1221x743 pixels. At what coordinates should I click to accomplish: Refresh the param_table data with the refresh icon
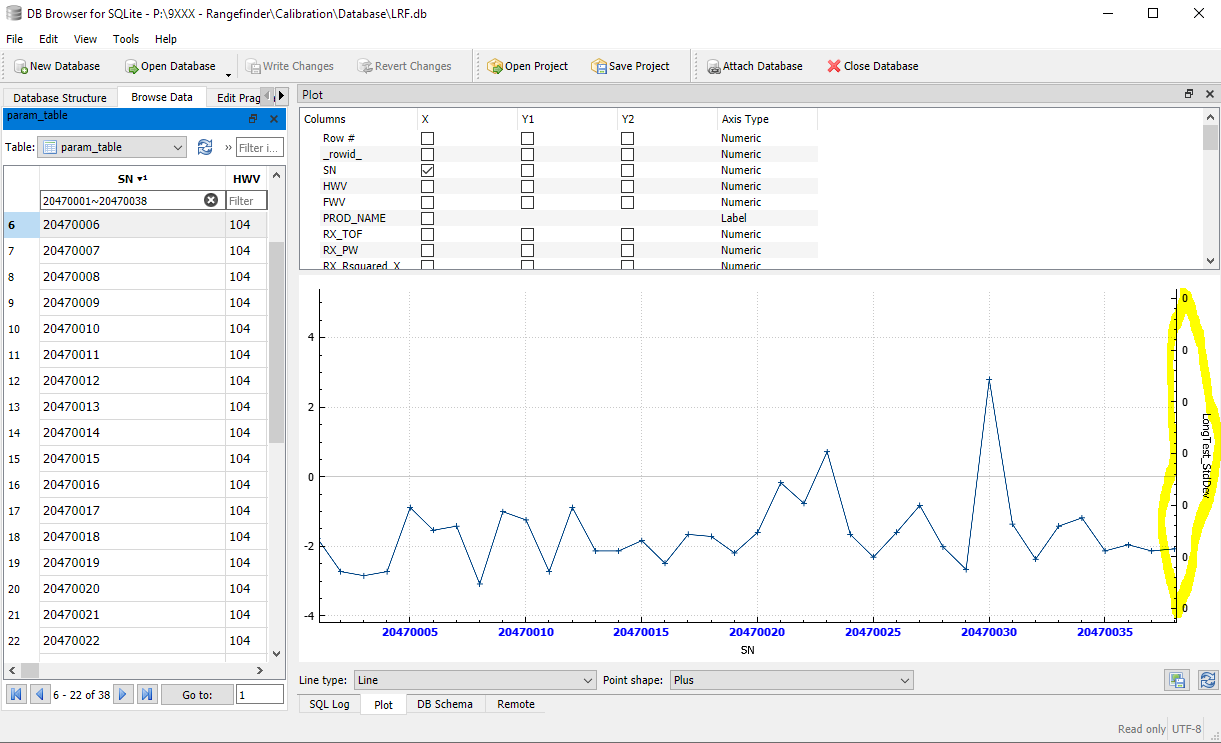tap(205, 147)
